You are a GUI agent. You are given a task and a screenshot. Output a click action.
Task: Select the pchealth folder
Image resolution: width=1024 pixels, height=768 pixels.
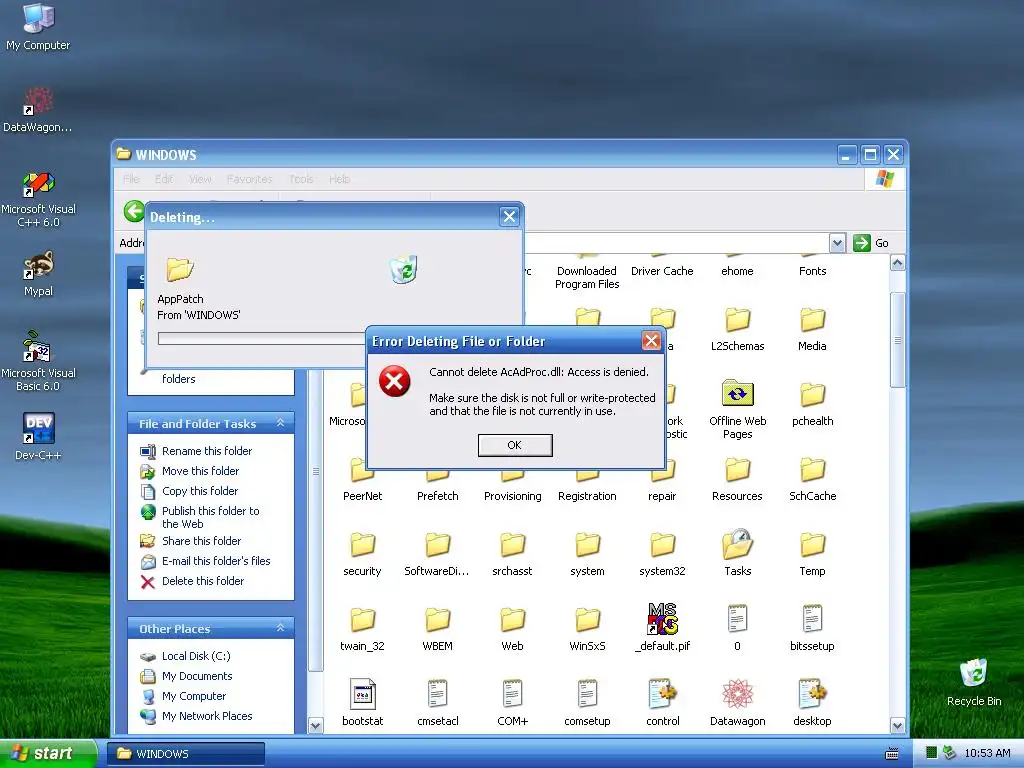coord(812,404)
